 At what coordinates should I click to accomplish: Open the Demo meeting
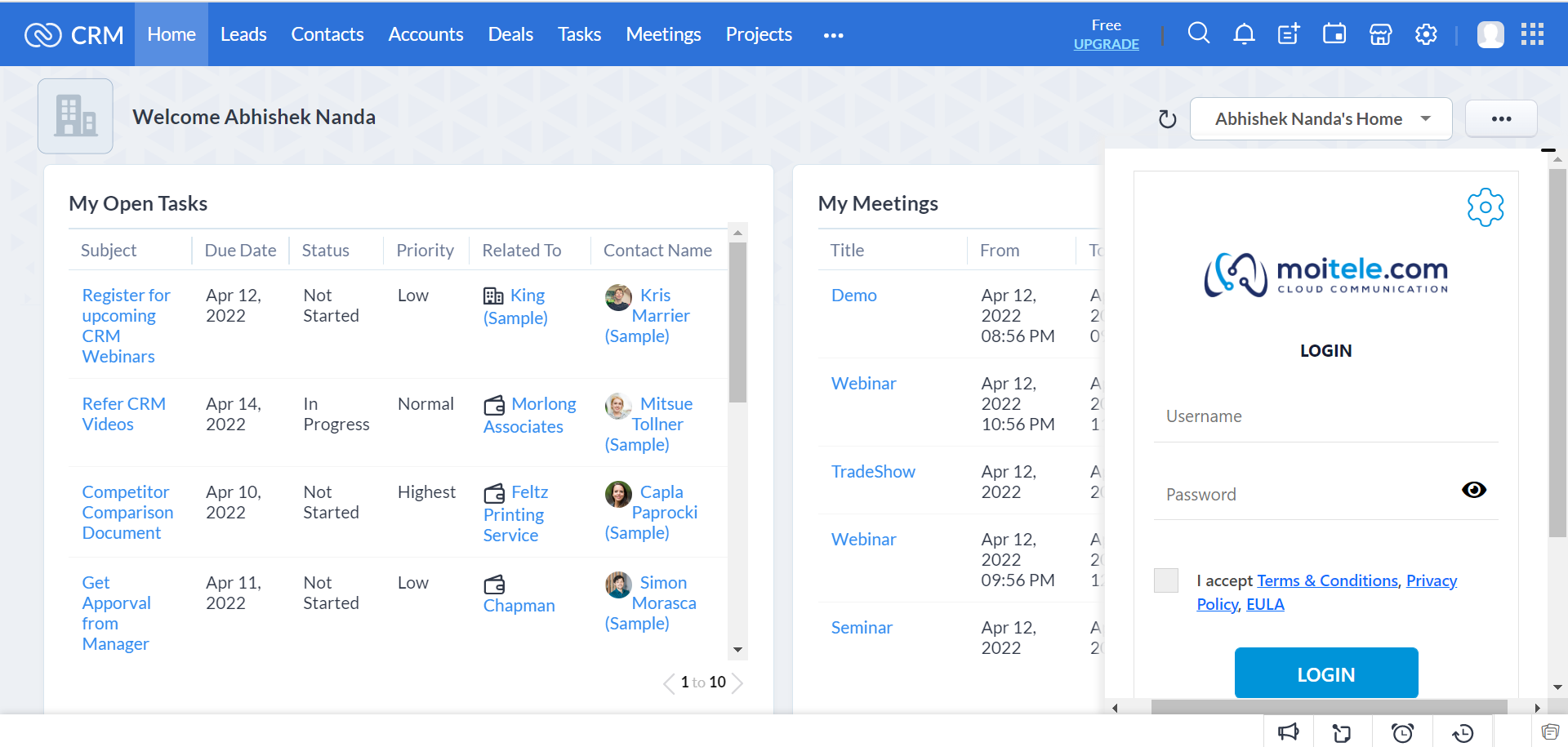click(854, 296)
